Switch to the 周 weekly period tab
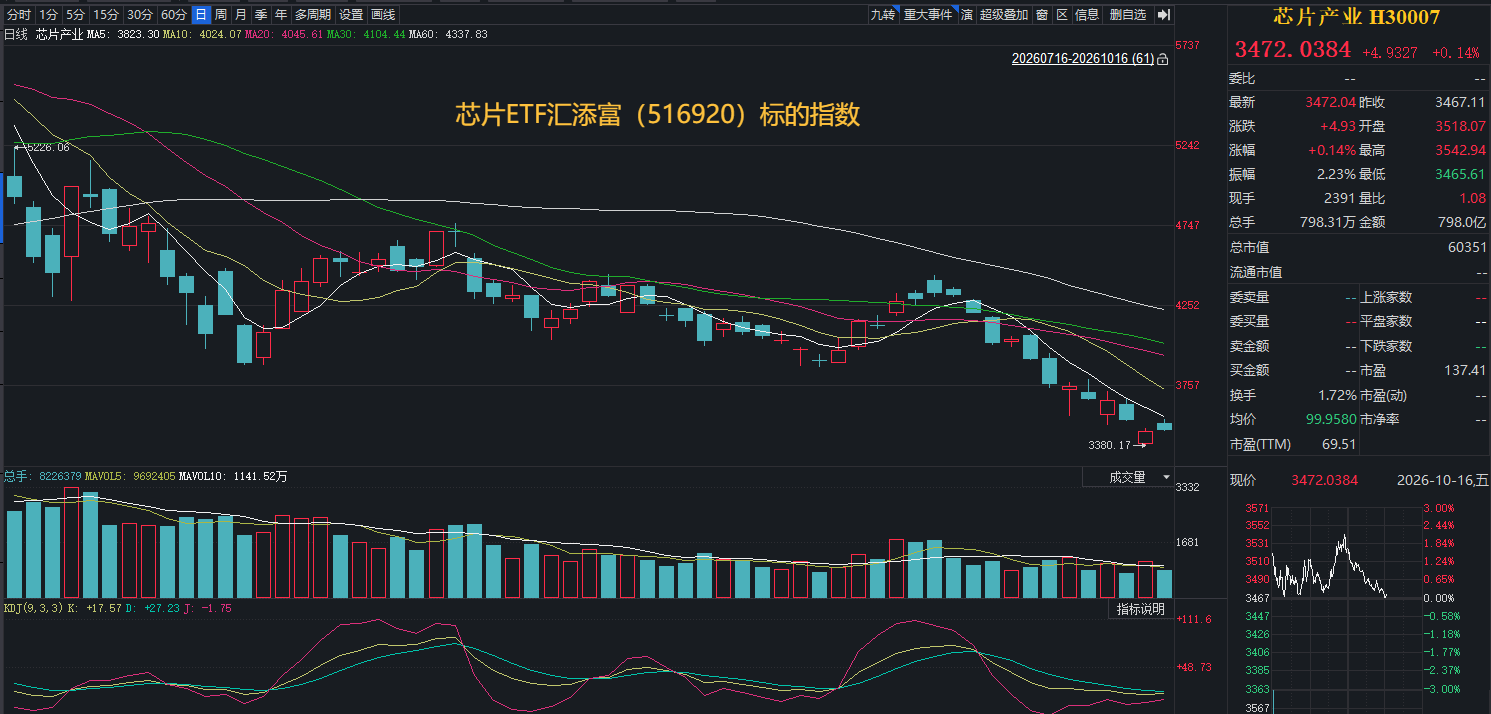The height and width of the screenshot is (714, 1491). [x=220, y=15]
